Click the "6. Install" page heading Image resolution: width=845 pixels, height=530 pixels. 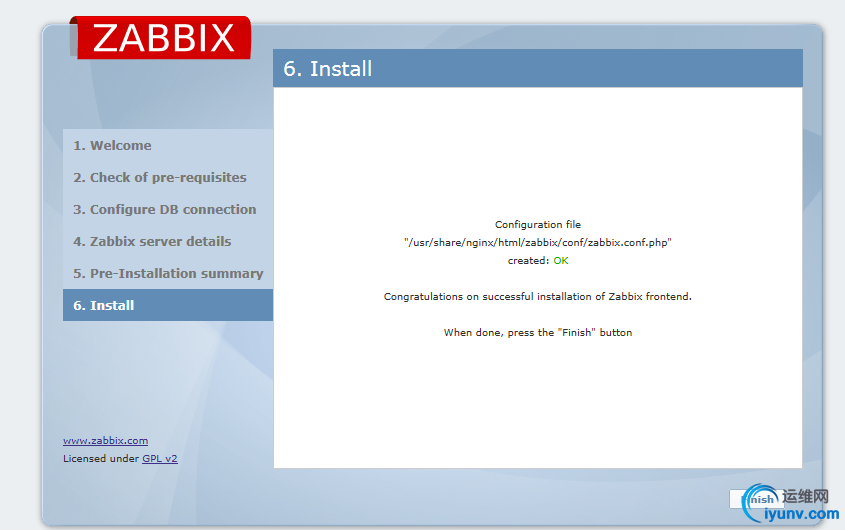click(x=328, y=68)
